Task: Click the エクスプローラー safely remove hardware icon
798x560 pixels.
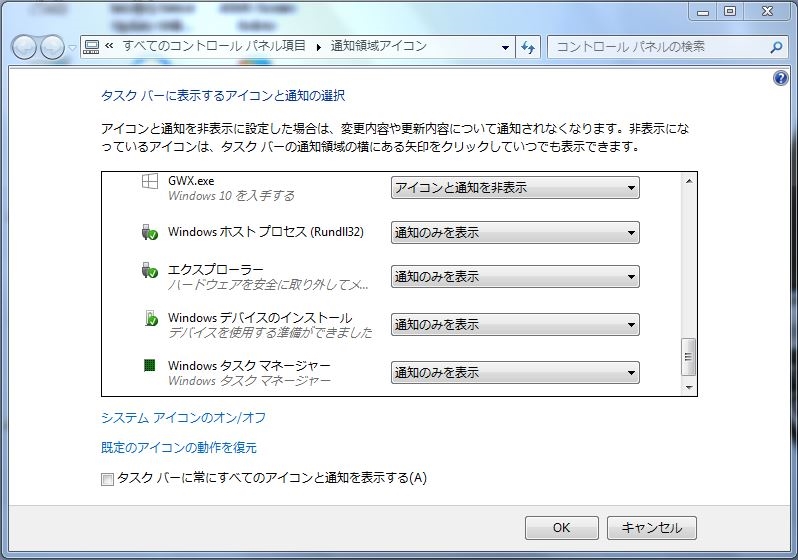Action: coord(149,270)
